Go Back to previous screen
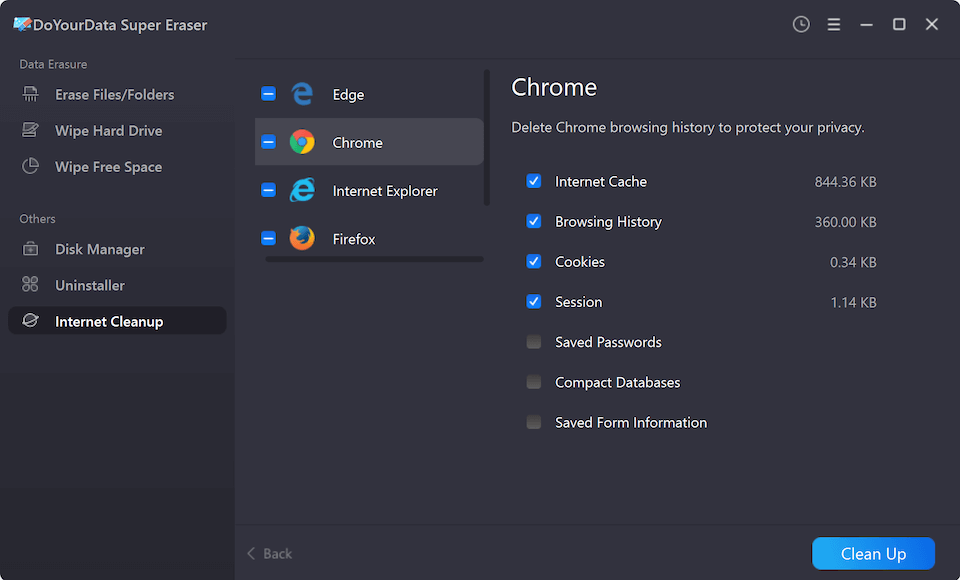Image resolution: width=960 pixels, height=580 pixels. click(x=270, y=553)
